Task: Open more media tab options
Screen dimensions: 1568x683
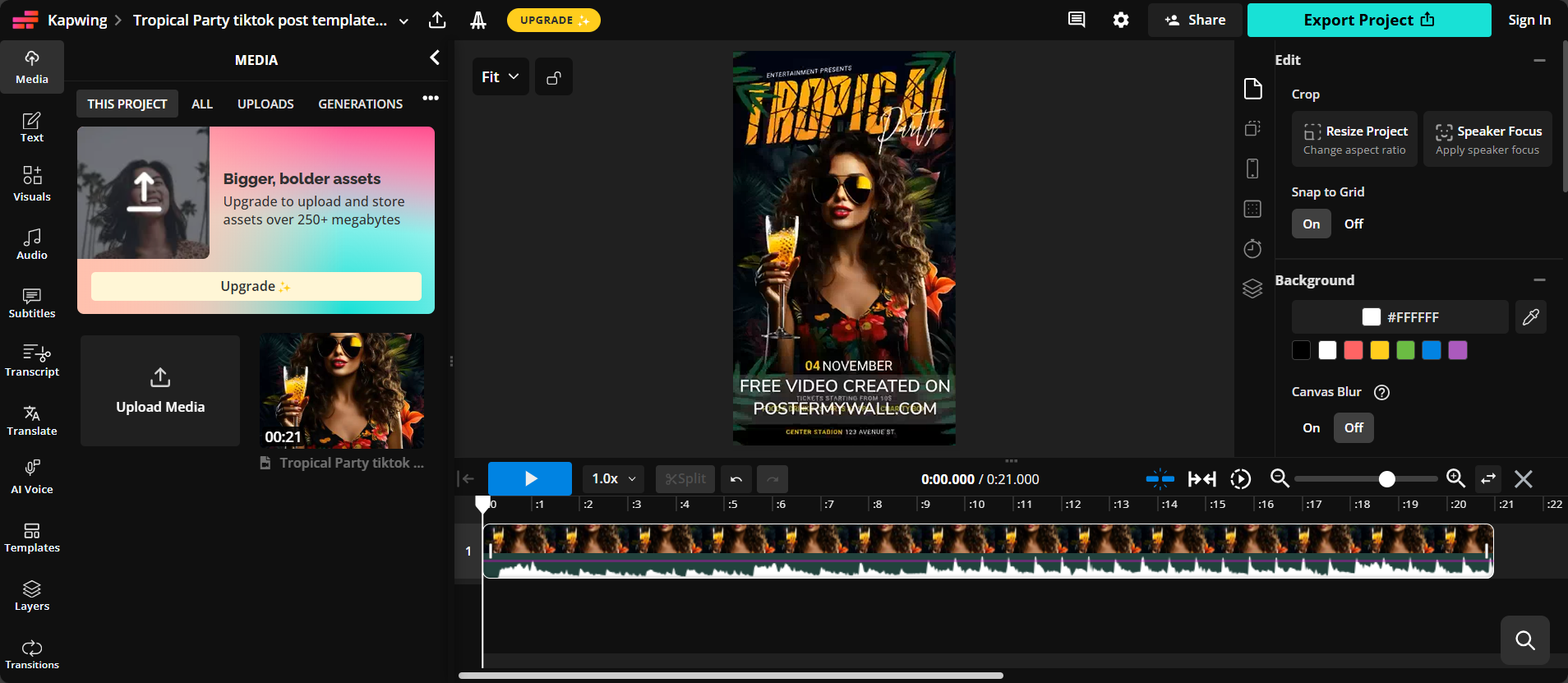Action: (431, 98)
